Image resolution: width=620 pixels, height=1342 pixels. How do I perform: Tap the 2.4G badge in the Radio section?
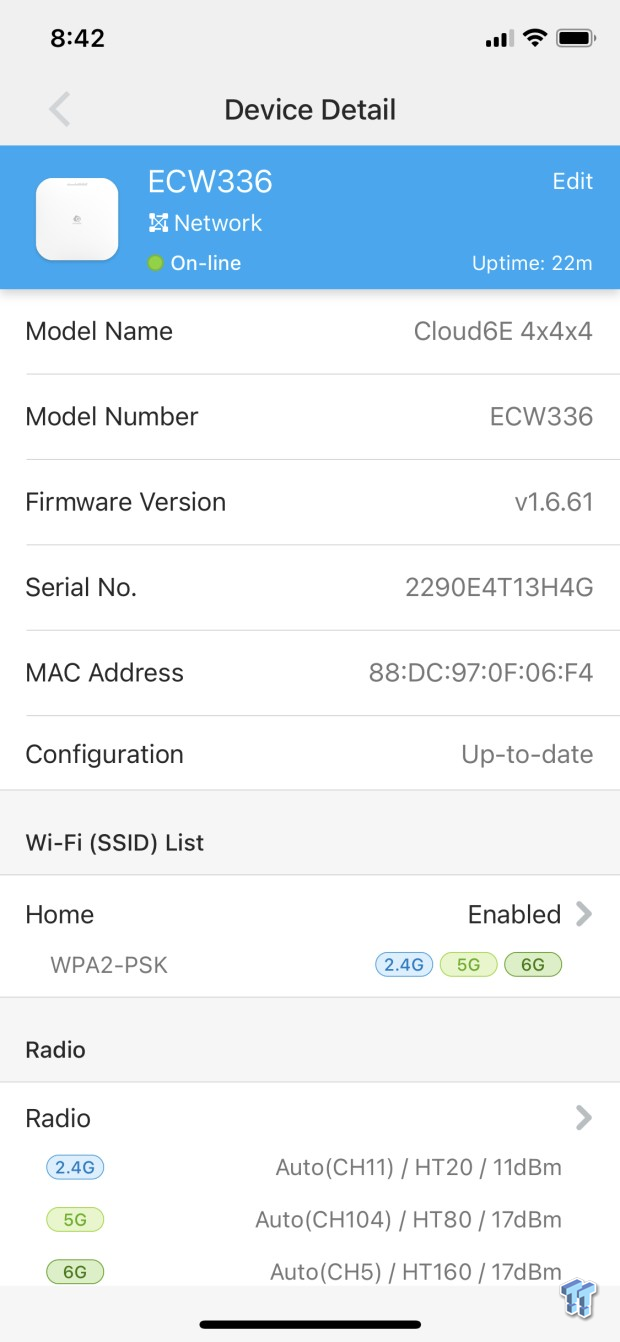coord(74,1167)
